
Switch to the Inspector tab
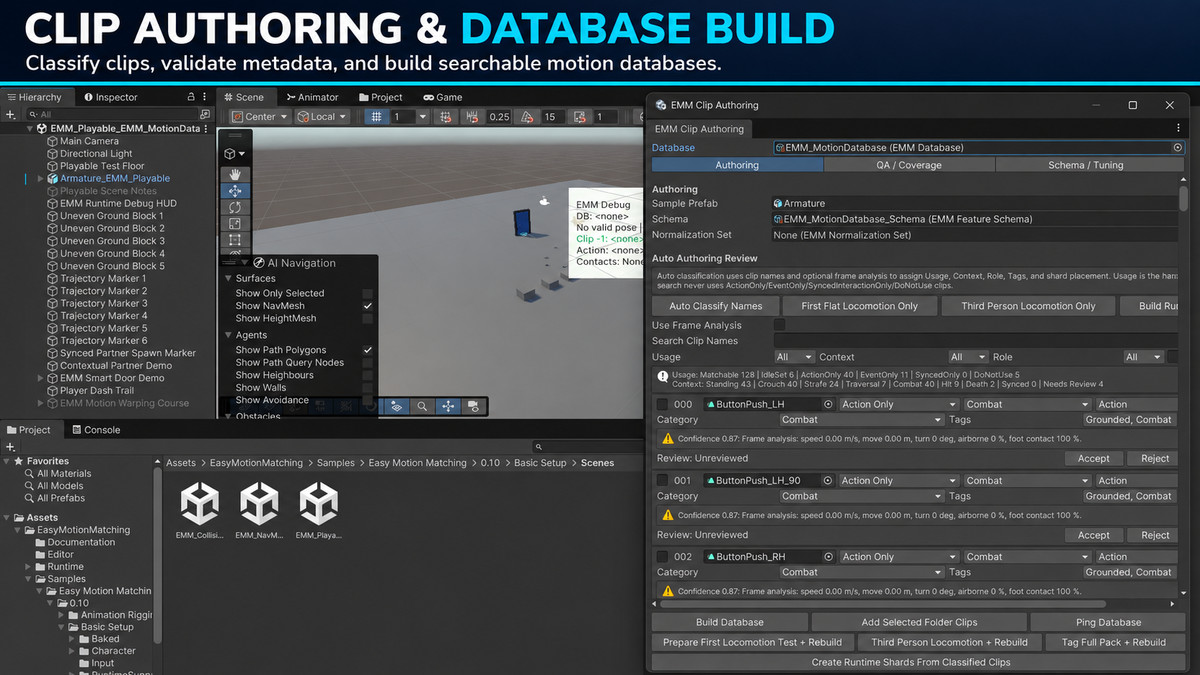(110, 97)
